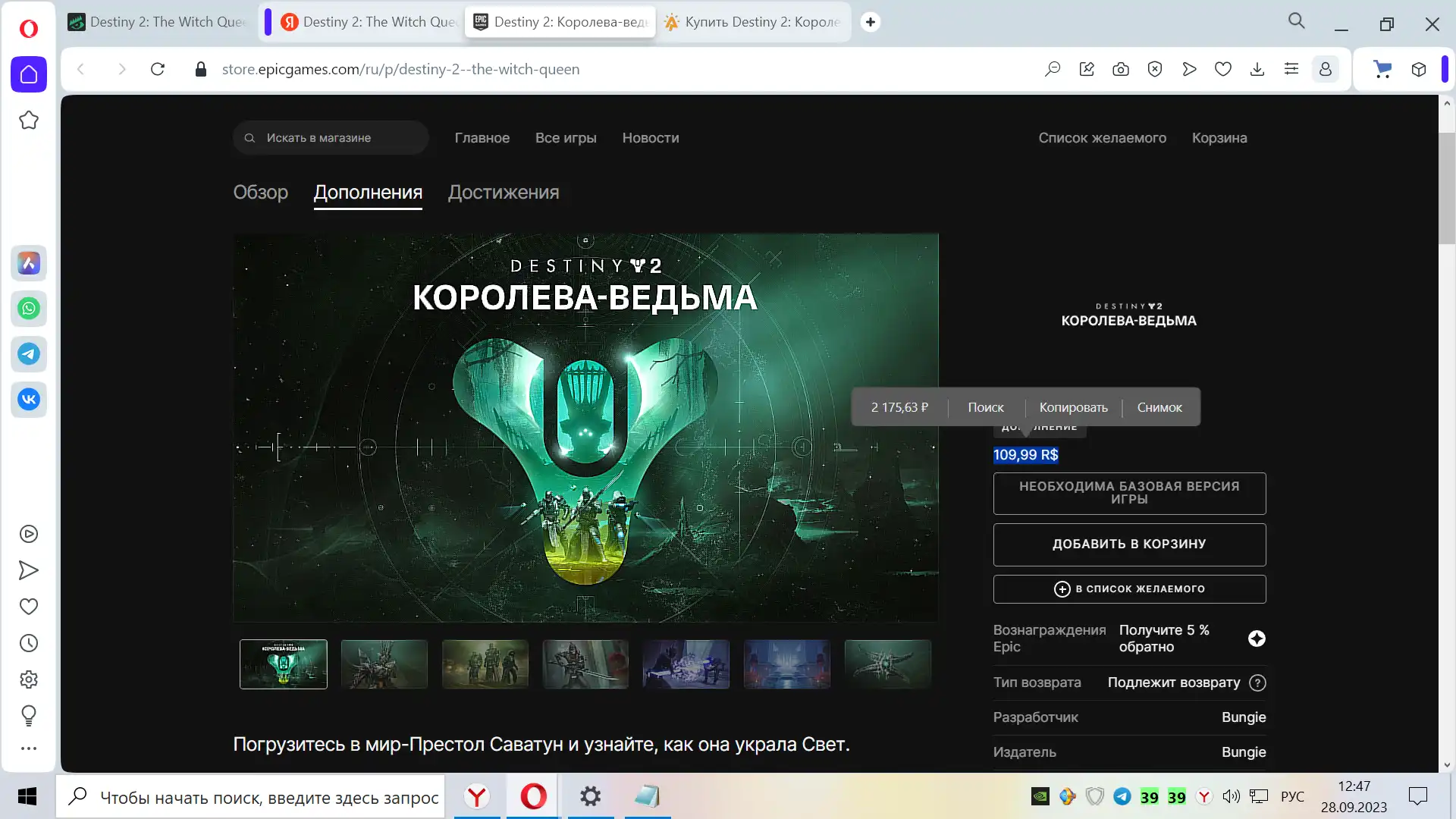Open the player icon in sidebar
This screenshot has height=819, width=1456.
click(29, 534)
